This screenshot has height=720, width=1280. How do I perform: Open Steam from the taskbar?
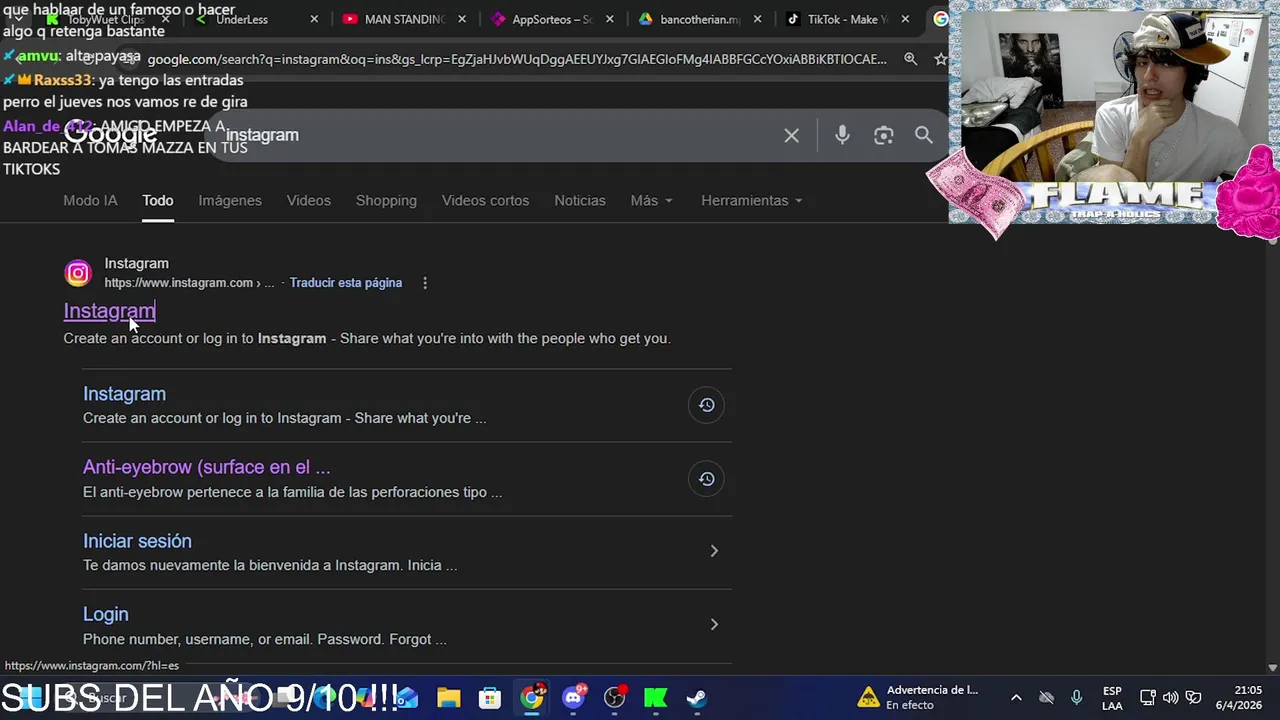697,698
